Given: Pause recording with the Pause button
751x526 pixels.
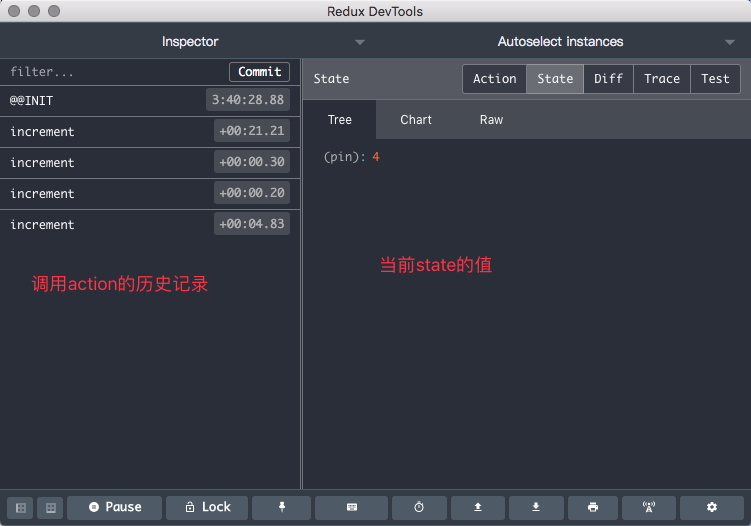Looking at the screenshot, I should (114, 508).
